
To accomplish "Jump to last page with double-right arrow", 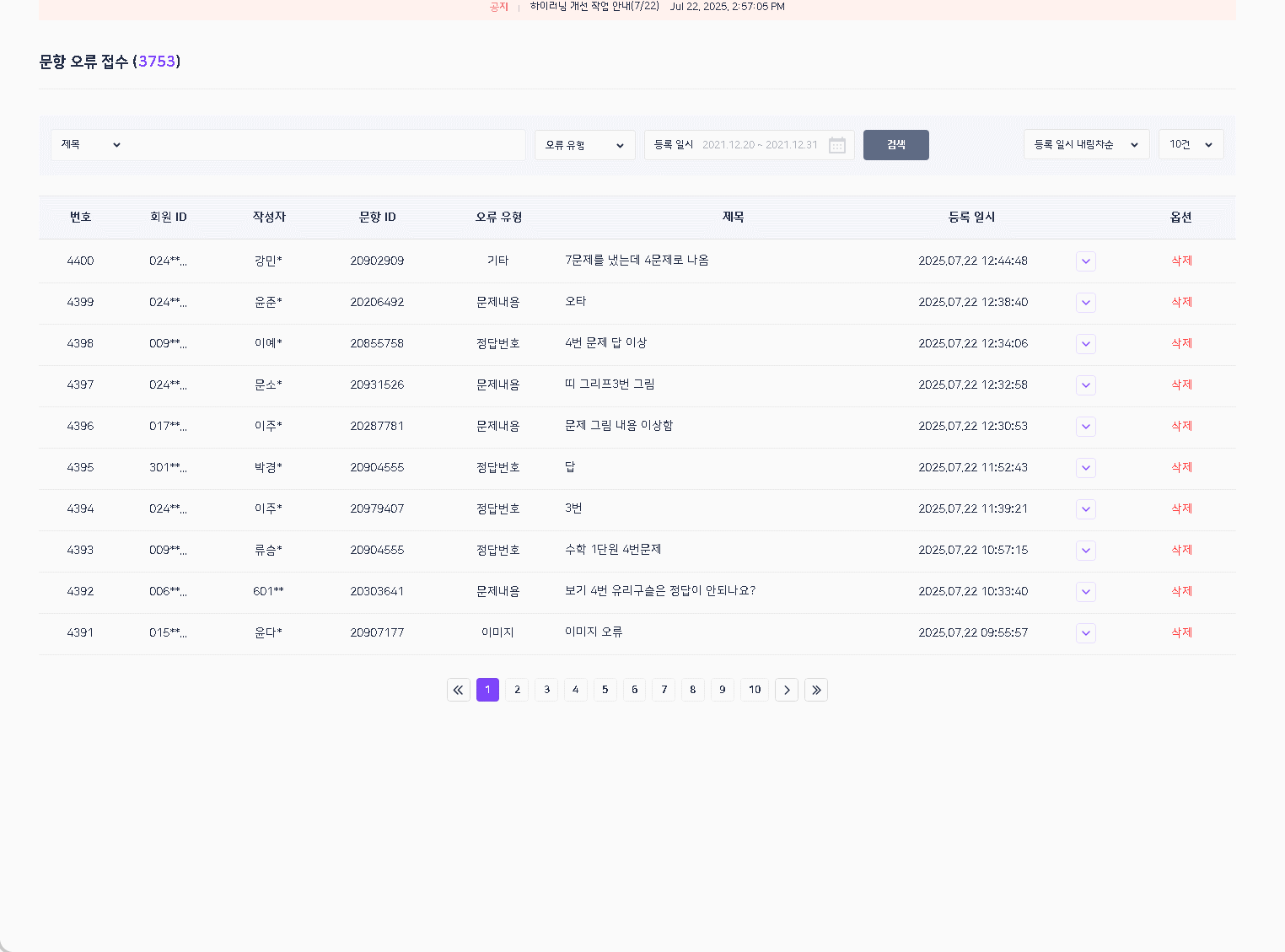I will [x=815, y=690].
